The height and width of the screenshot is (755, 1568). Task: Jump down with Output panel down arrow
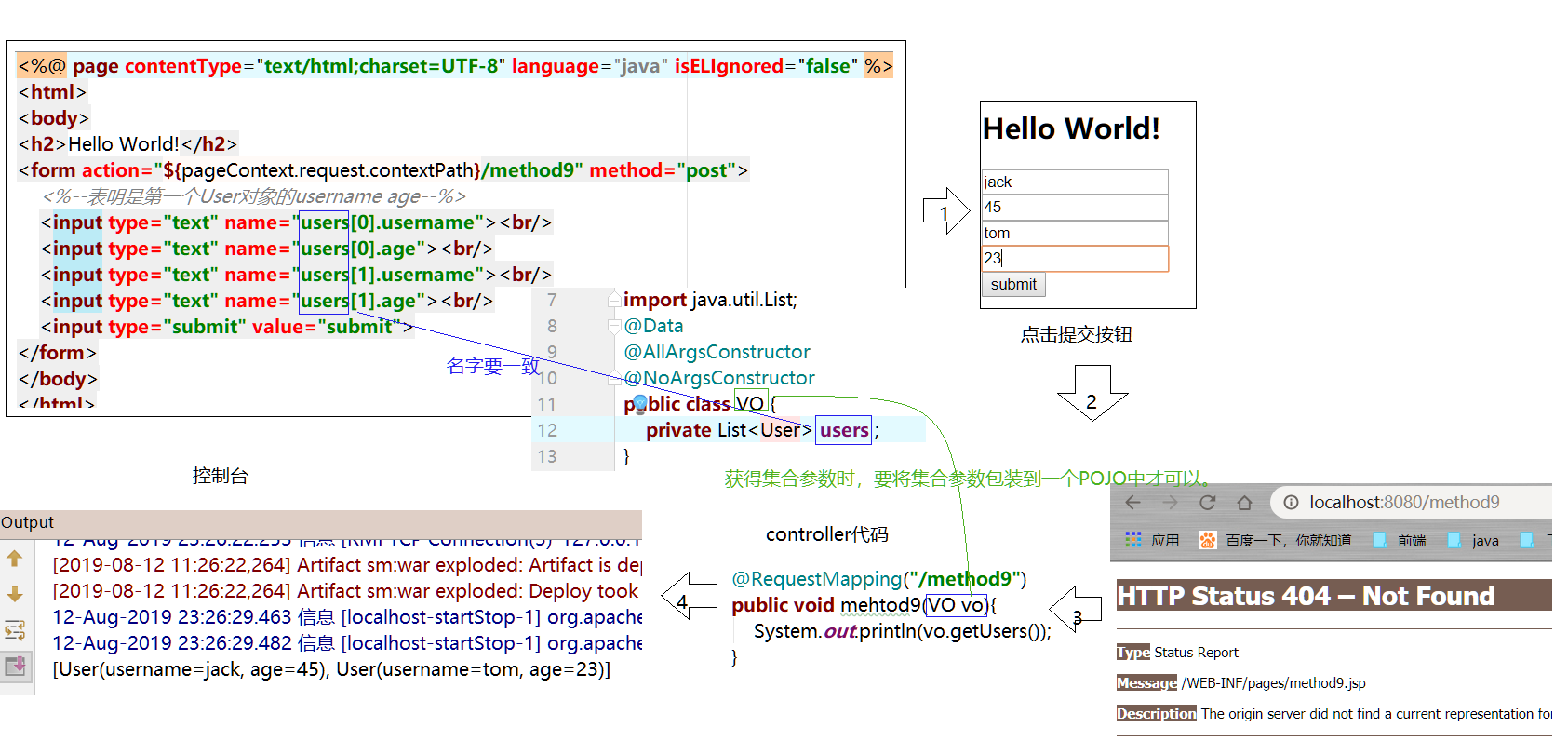tap(15, 594)
